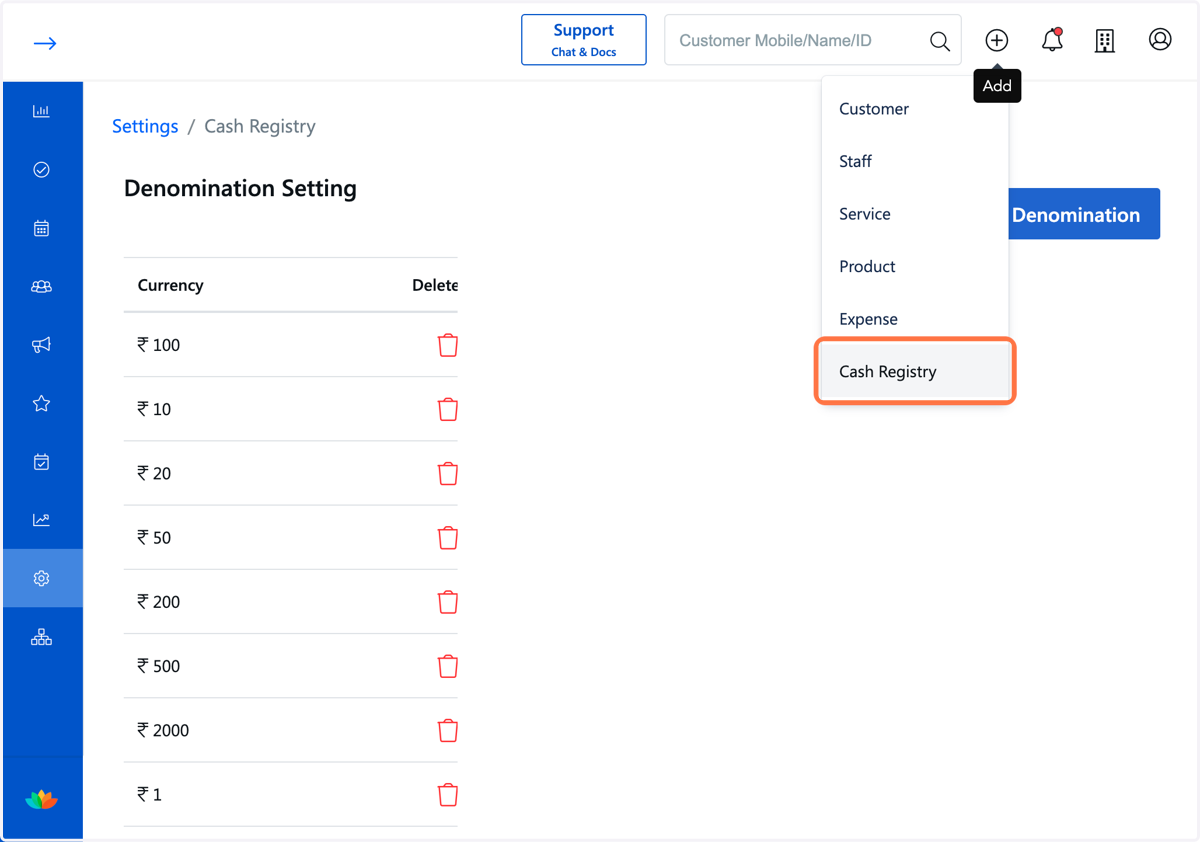The width and height of the screenshot is (1200, 842).
Task: Expand sidebar with the arrow icon
Action: tap(45, 43)
